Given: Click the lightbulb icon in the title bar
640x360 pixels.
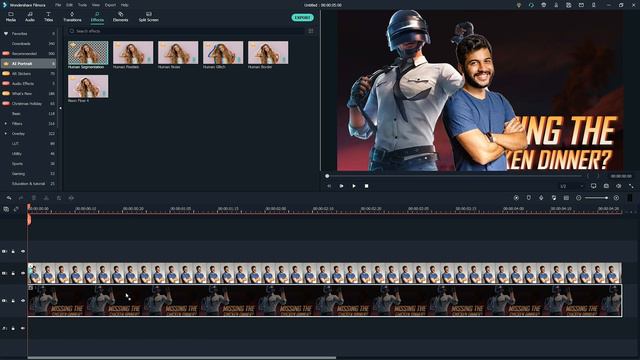Looking at the screenshot, I should click(x=519, y=5).
